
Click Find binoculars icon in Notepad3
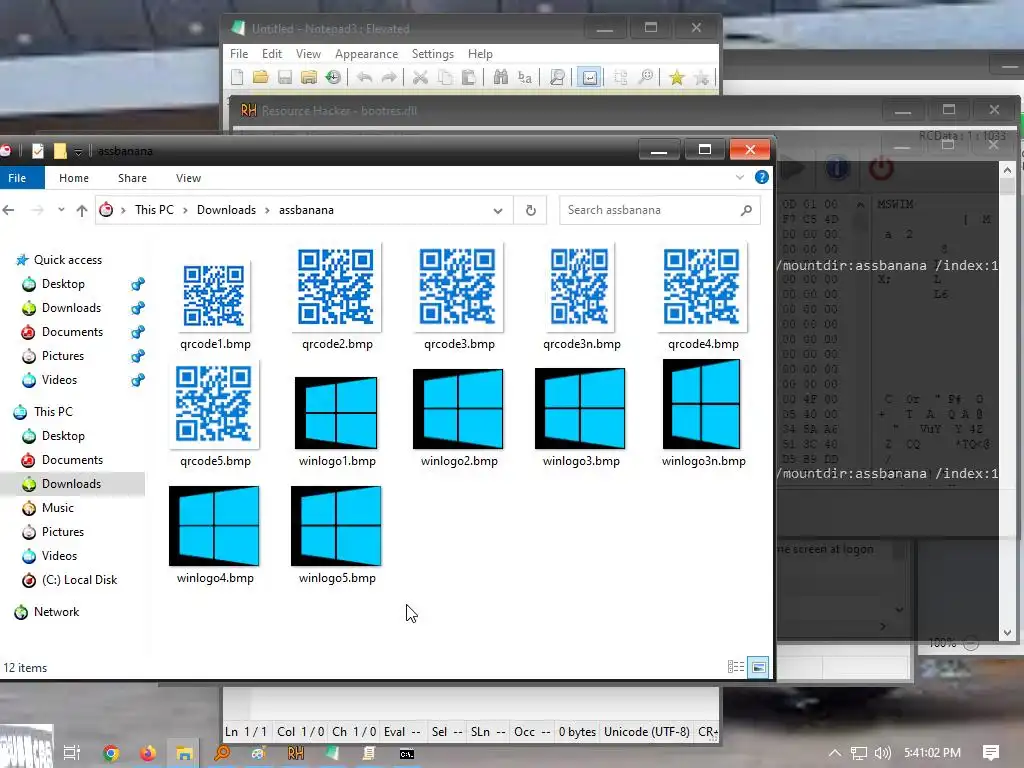(501, 78)
